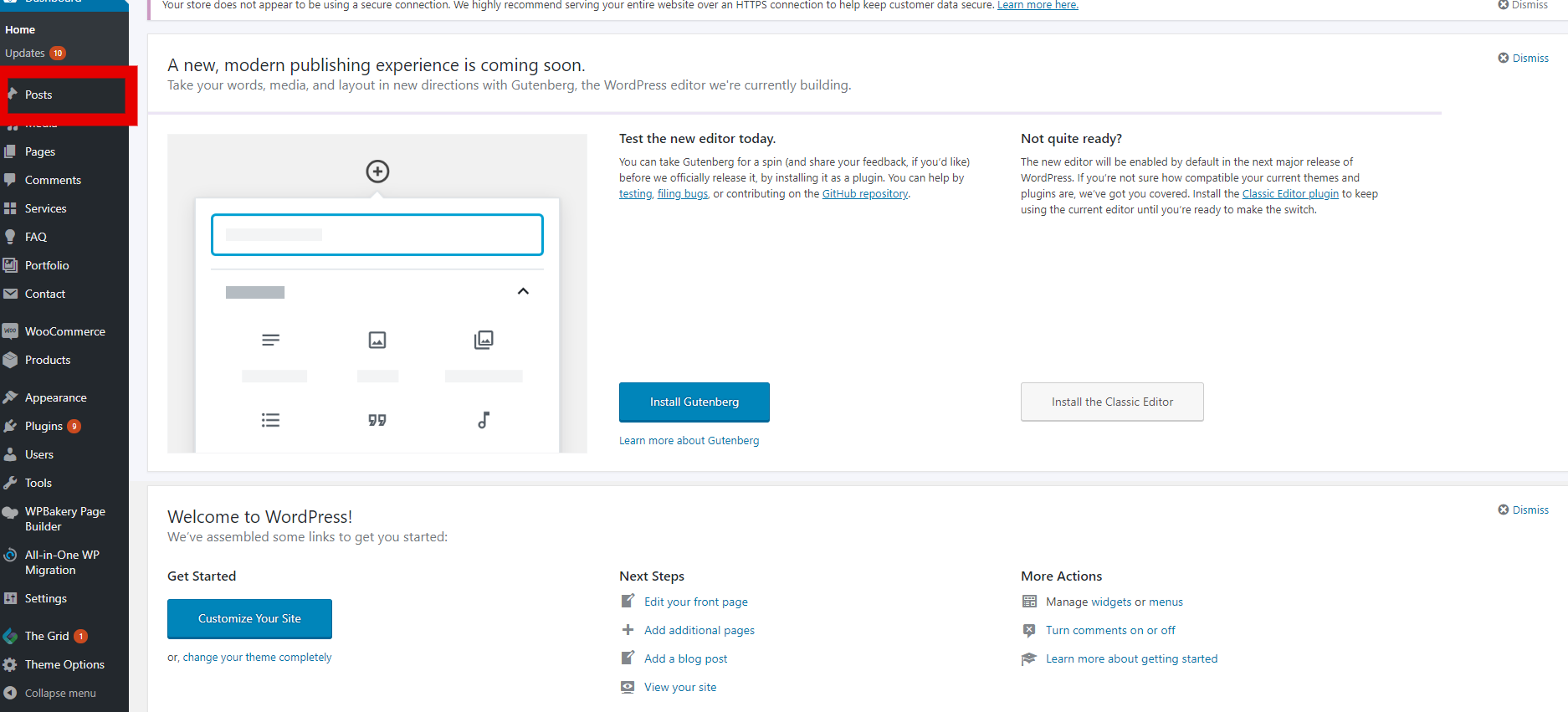Open Add a blog post link
Screen dimensions: 1568x712
point(686,659)
